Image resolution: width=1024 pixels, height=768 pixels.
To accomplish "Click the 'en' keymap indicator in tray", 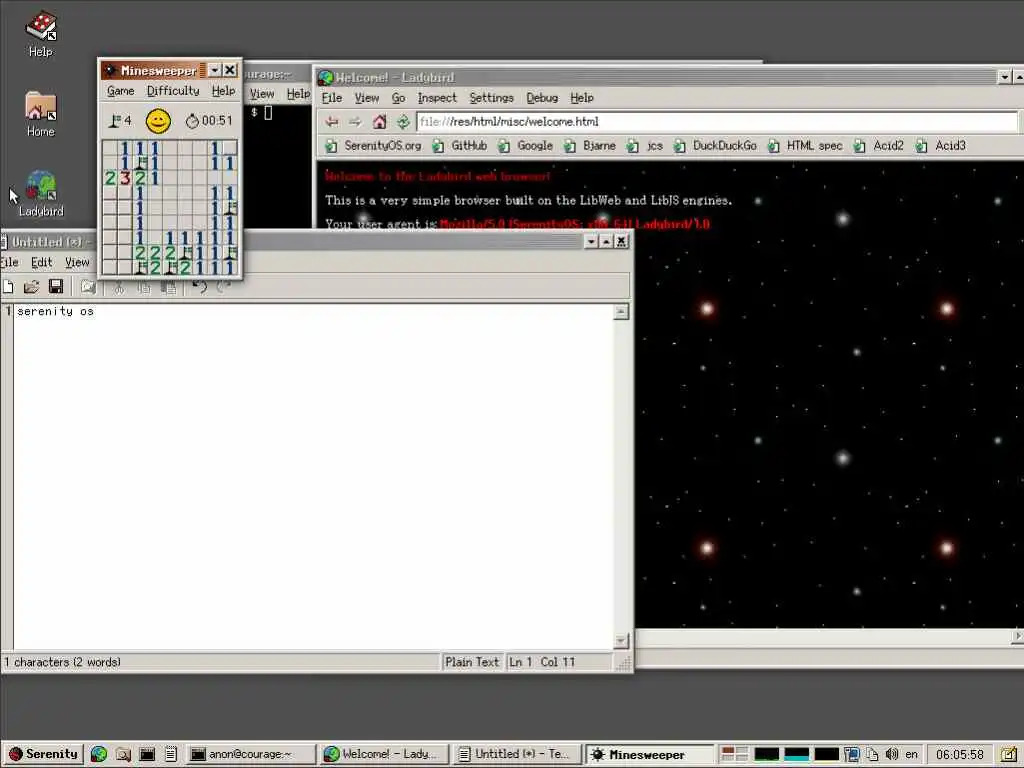I will [x=912, y=754].
